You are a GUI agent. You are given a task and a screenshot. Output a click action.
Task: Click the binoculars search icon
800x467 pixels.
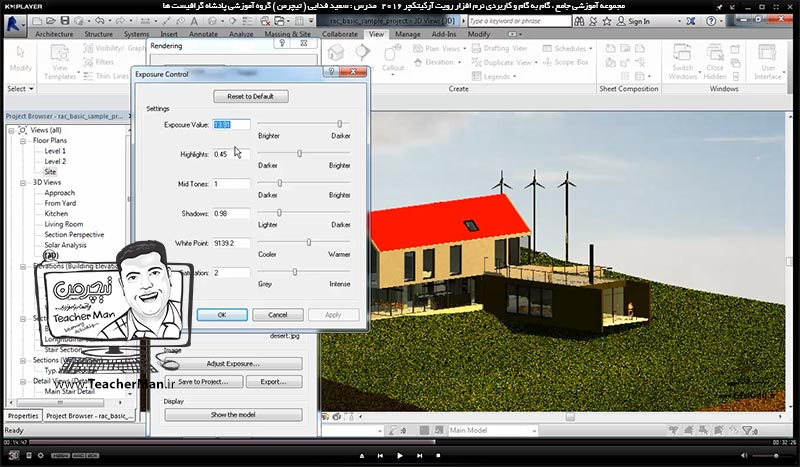pyautogui.click(x=579, y=21)
